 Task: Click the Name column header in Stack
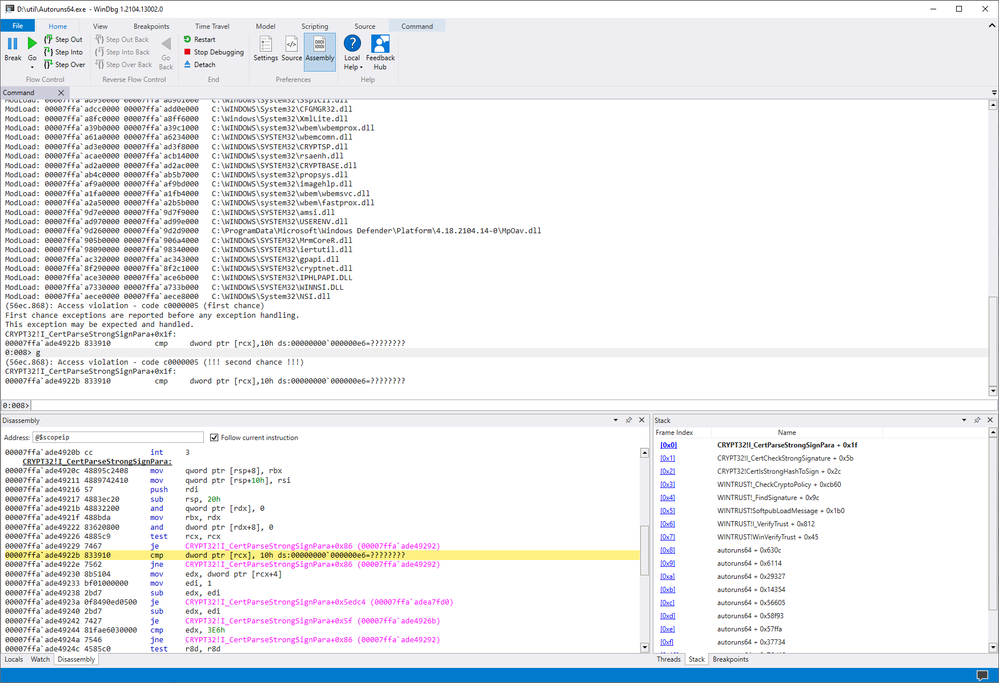click(787, 433)
